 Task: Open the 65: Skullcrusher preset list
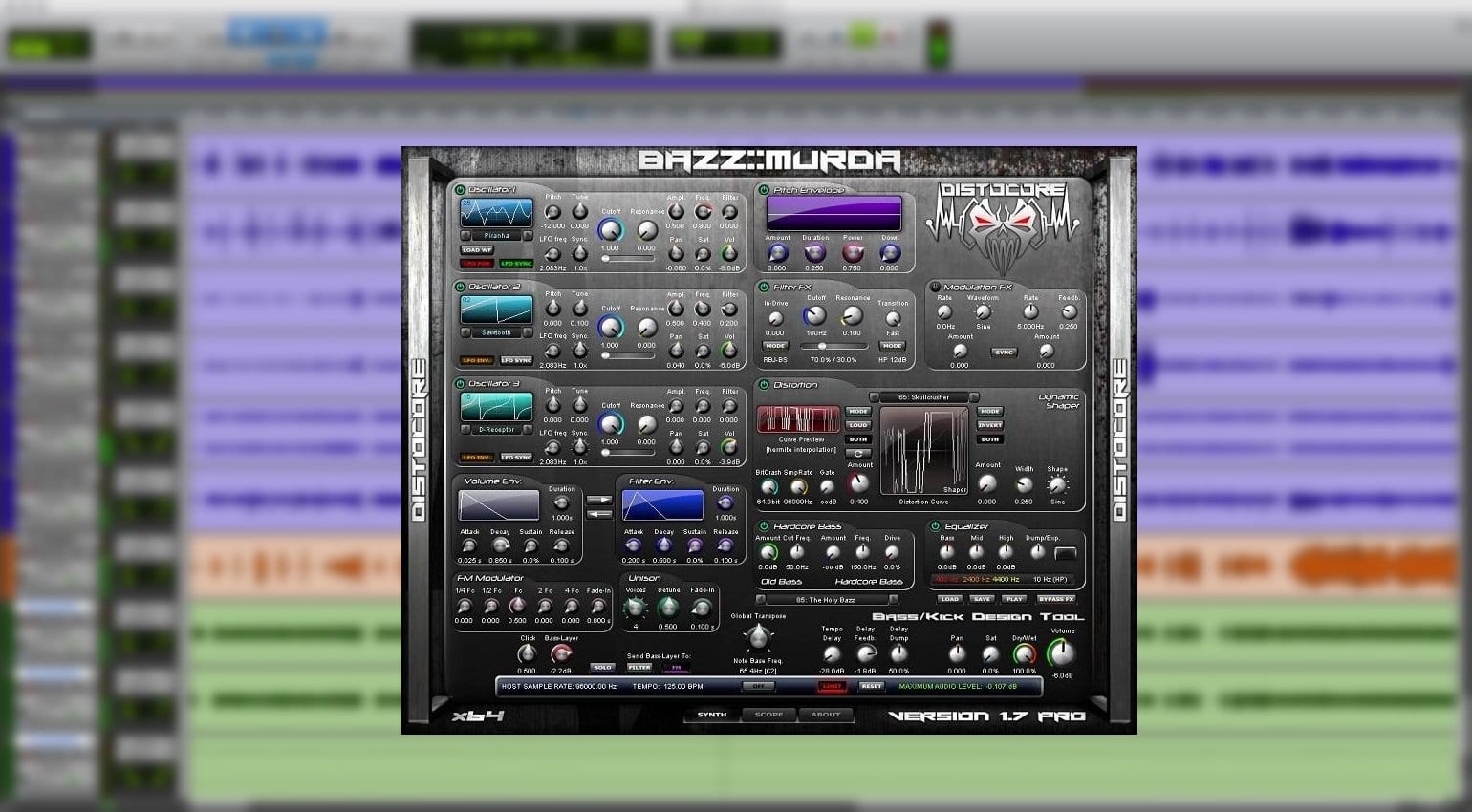pyautogui.click(x=923, y=397)
